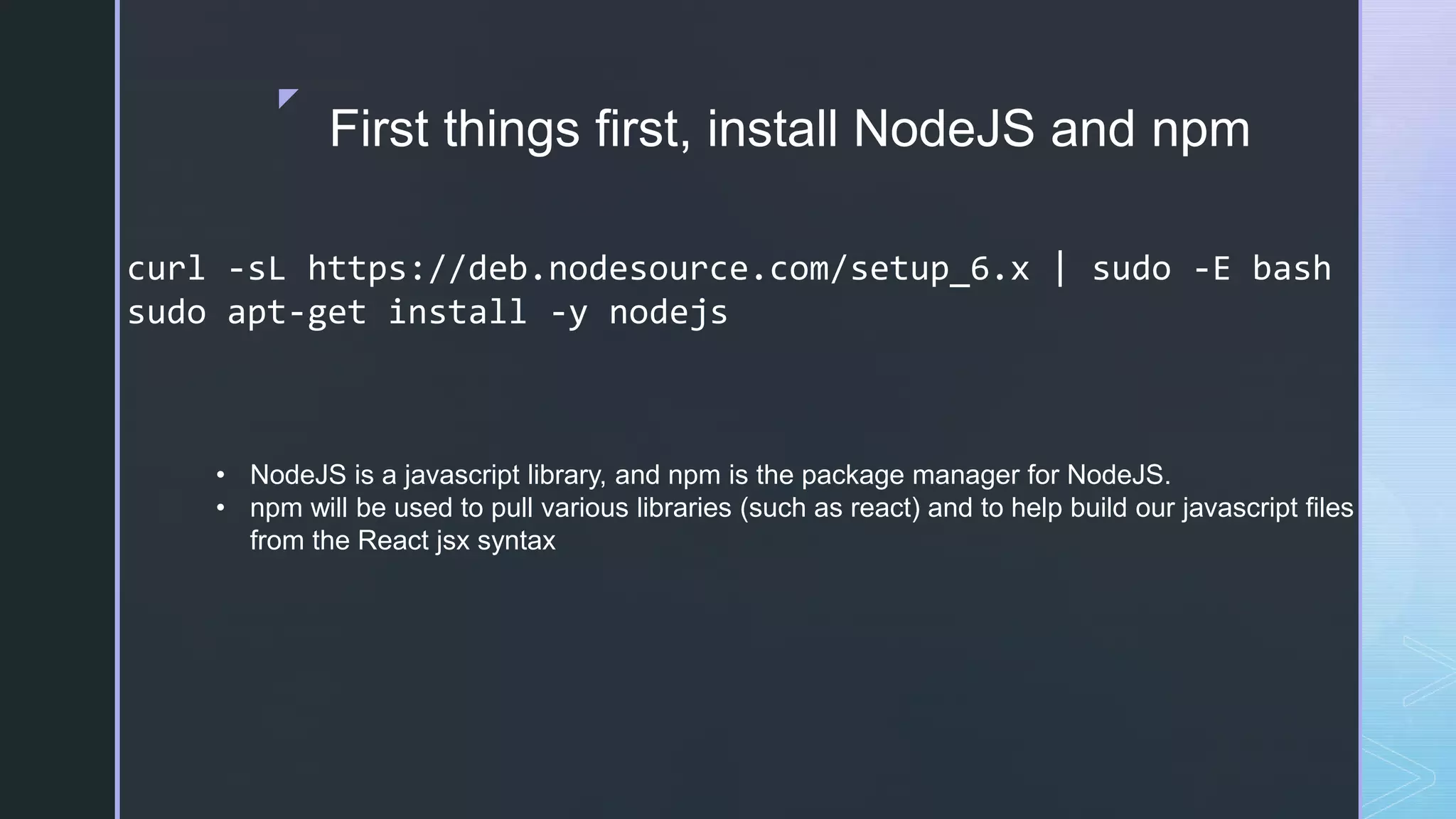Click the line "from the React jsx syntax"
This screenshot has height=819, width=1456.
tap(402, 540)
